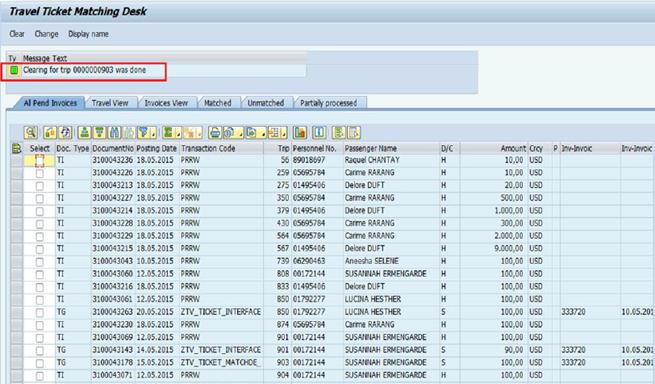Select row marker for document 3100043230
This screenshot has height=384, width=655.
[x=17, y=325]
